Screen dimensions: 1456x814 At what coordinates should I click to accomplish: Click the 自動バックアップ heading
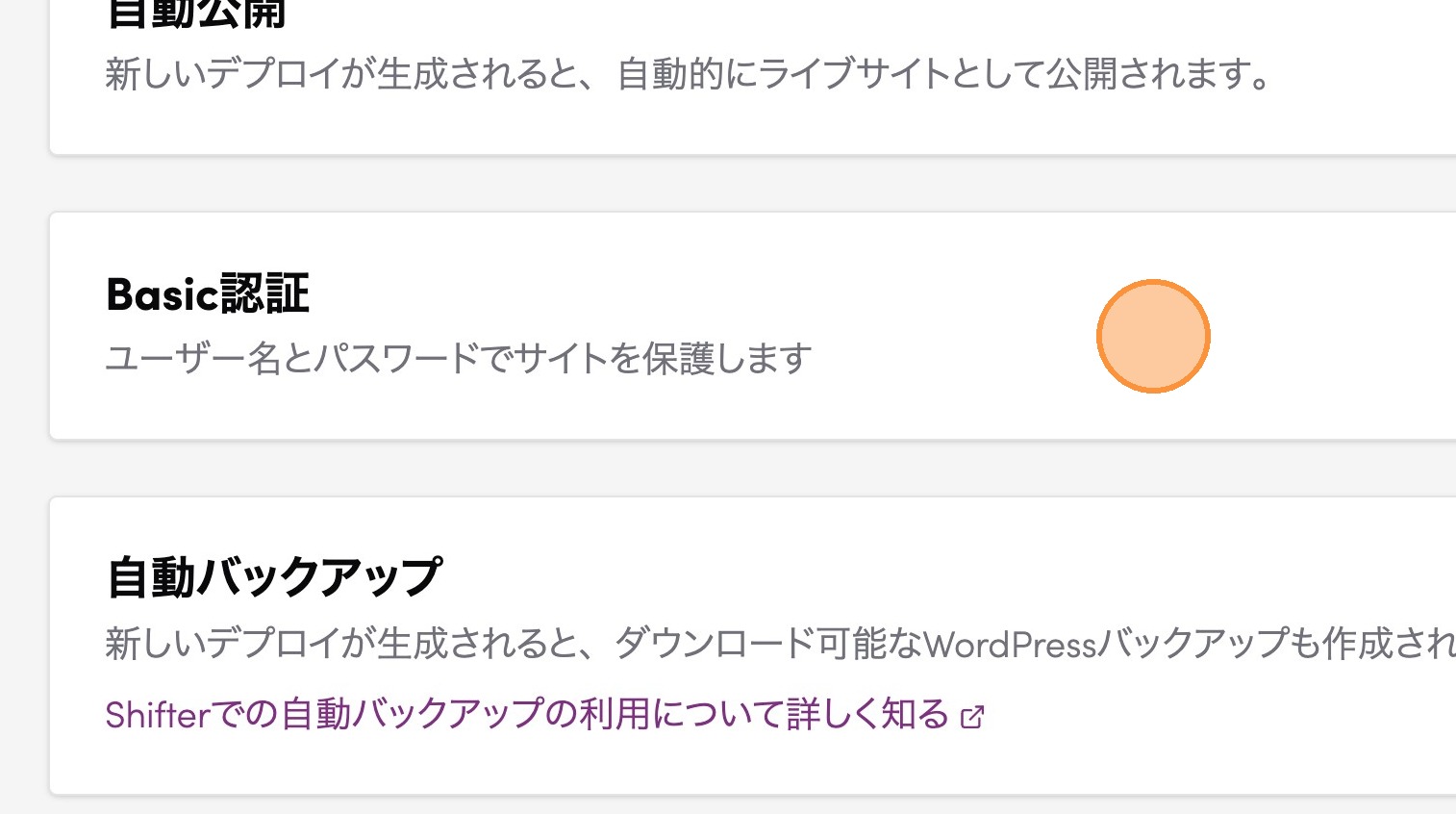click(274, 577)
